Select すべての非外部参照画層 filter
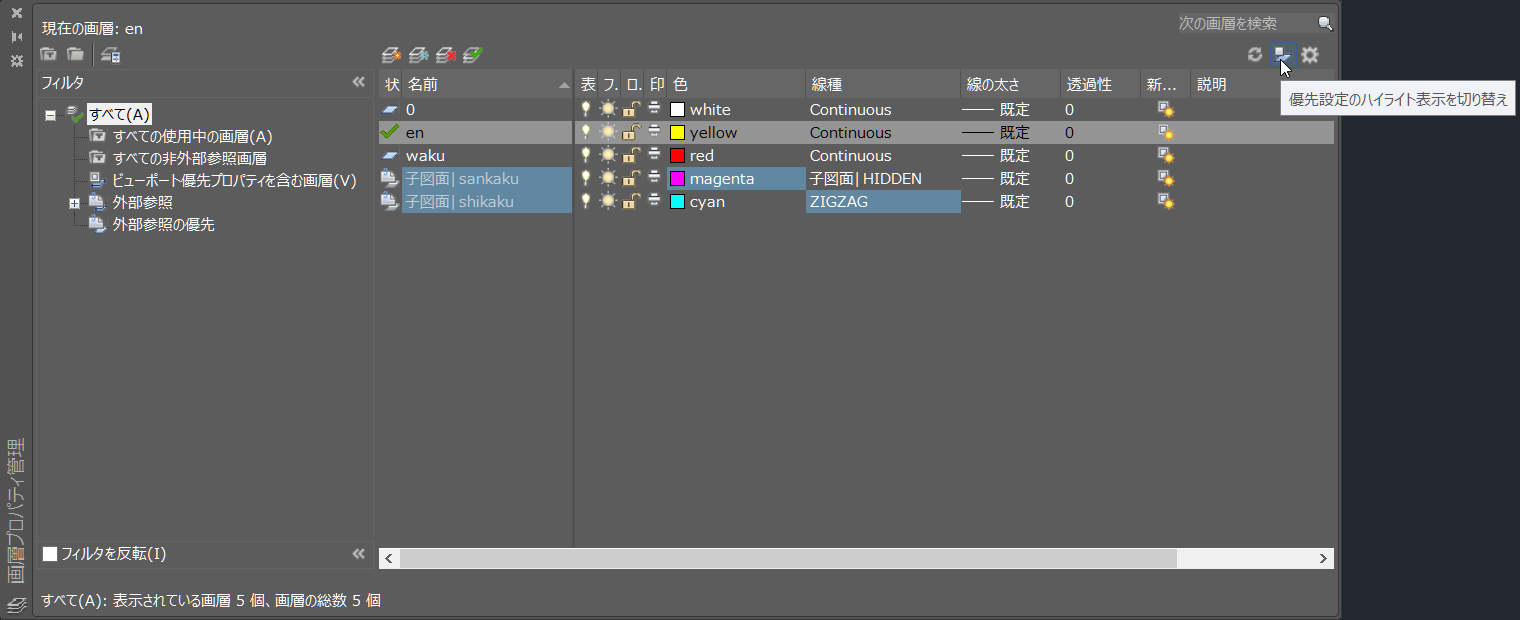Screen dimensions: 1520x620 point(189,158)
